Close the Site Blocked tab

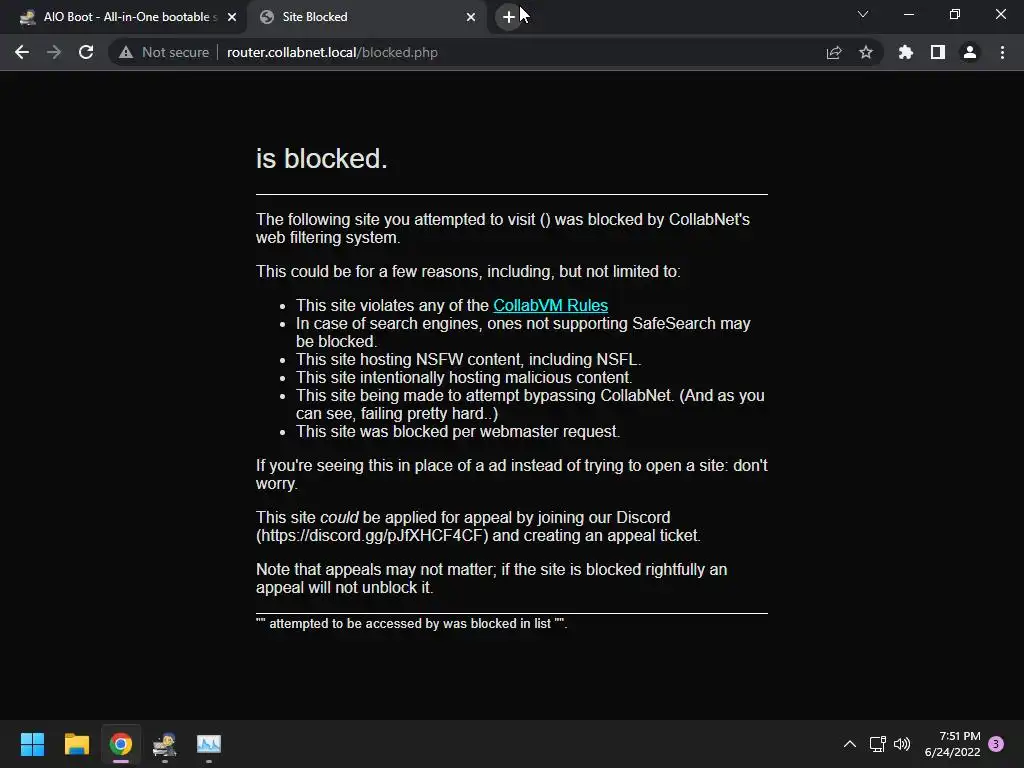point(471,17)
